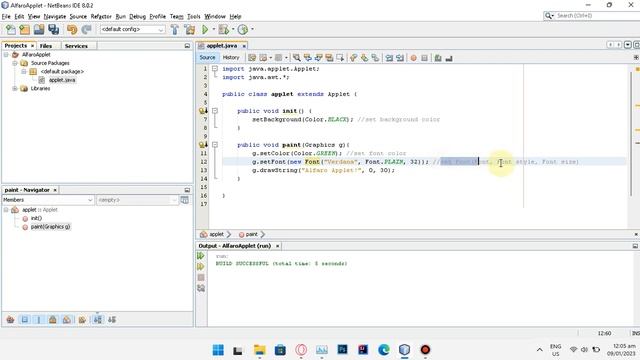Click the Redo toolbar icon
640x360 pixels.
[x=86, y=29]
